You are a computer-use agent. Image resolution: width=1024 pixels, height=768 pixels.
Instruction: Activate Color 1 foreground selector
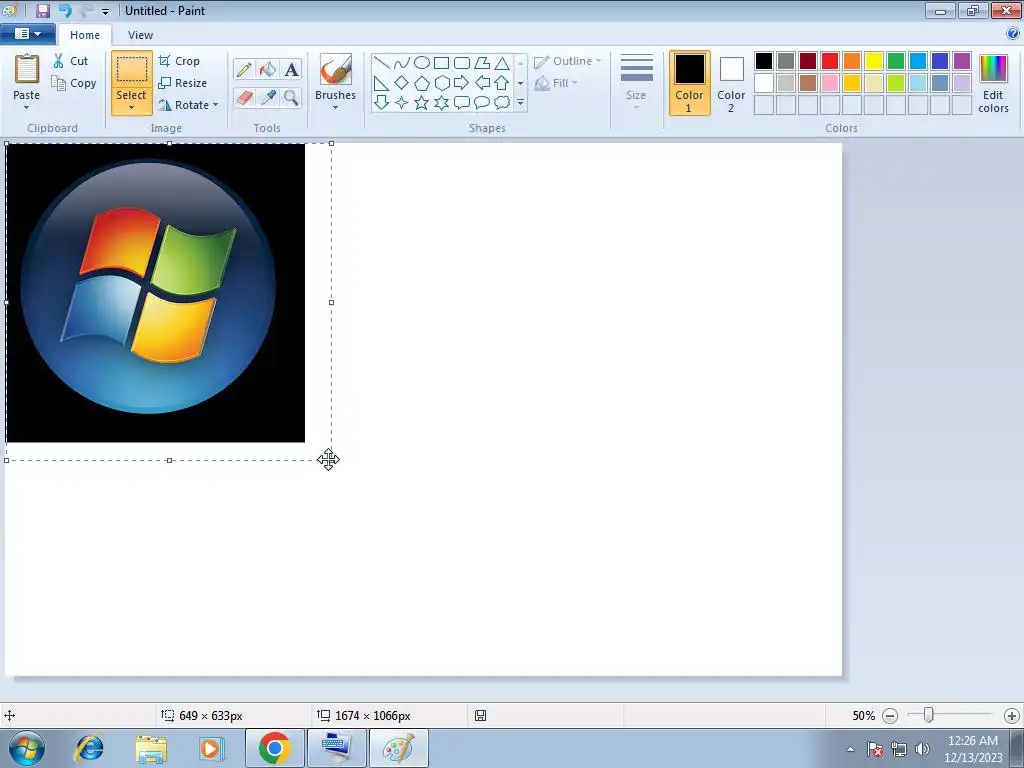[x=689, y=83]
